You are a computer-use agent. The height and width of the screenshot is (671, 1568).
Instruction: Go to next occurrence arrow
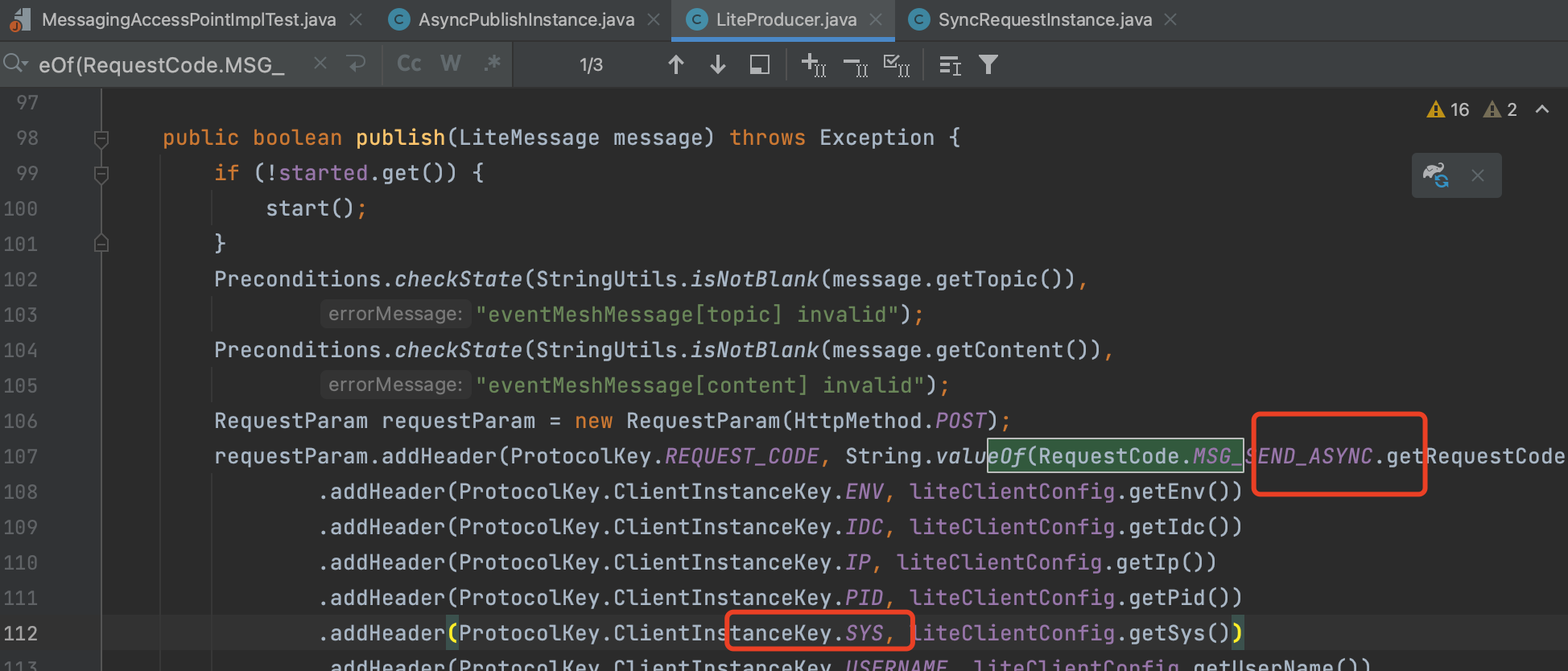(718, 64)
